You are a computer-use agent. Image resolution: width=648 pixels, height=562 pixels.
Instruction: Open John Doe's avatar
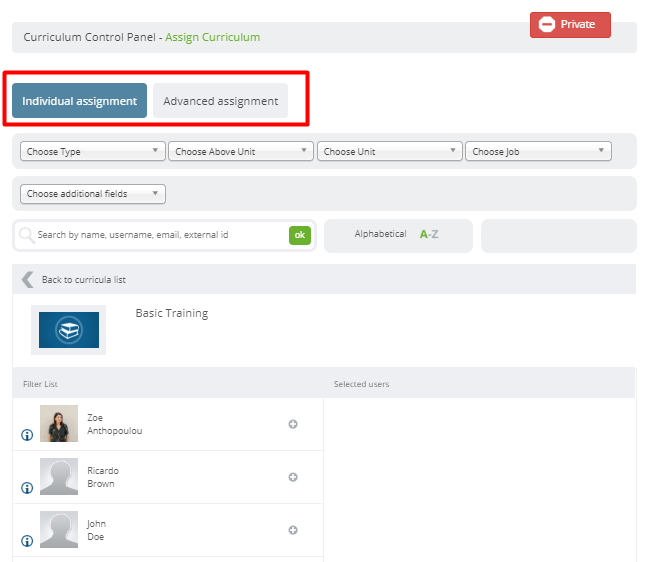[59, 529]
